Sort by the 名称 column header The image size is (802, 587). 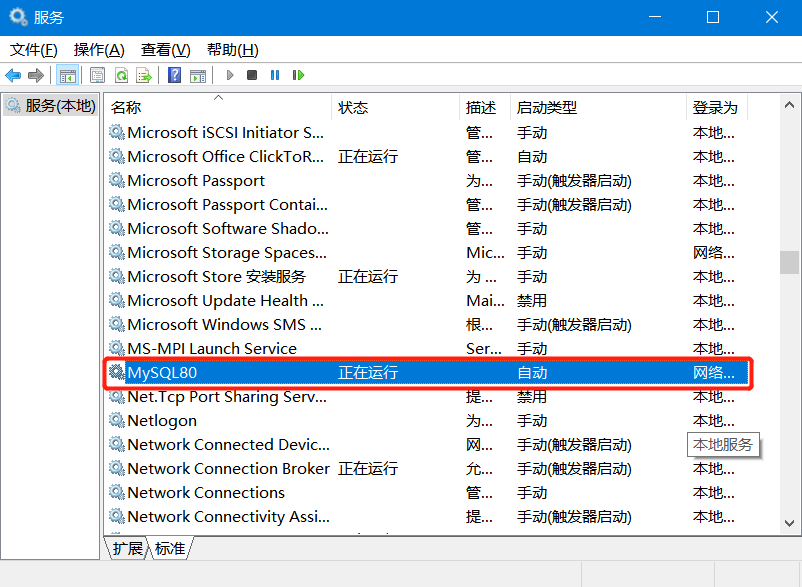click(x=218, y=107)
